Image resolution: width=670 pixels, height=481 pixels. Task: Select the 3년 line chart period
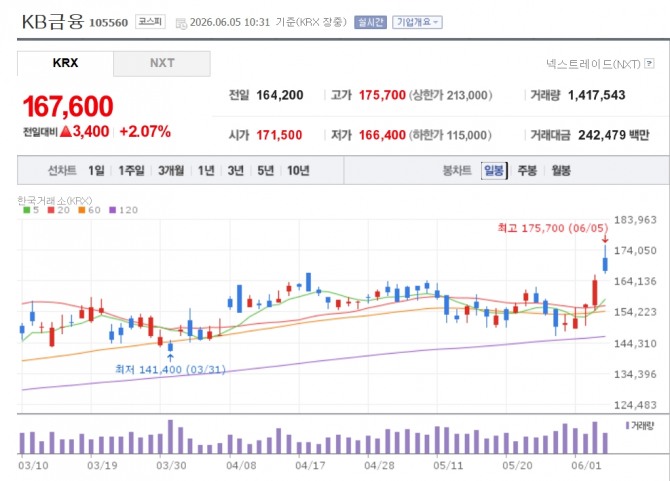pos(235,171)
